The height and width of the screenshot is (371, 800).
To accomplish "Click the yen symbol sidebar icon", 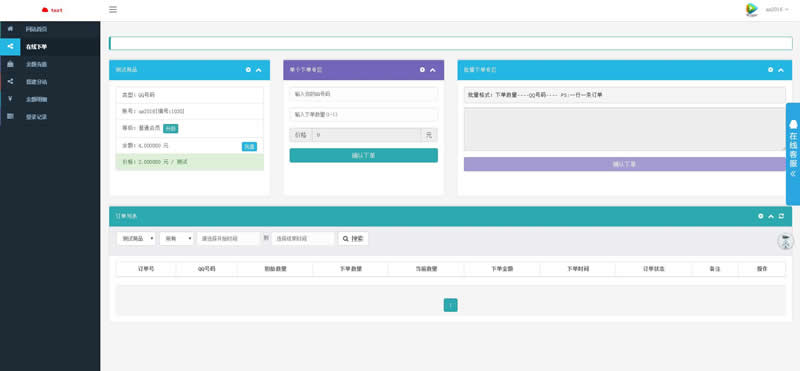I will tap(10, 99).
